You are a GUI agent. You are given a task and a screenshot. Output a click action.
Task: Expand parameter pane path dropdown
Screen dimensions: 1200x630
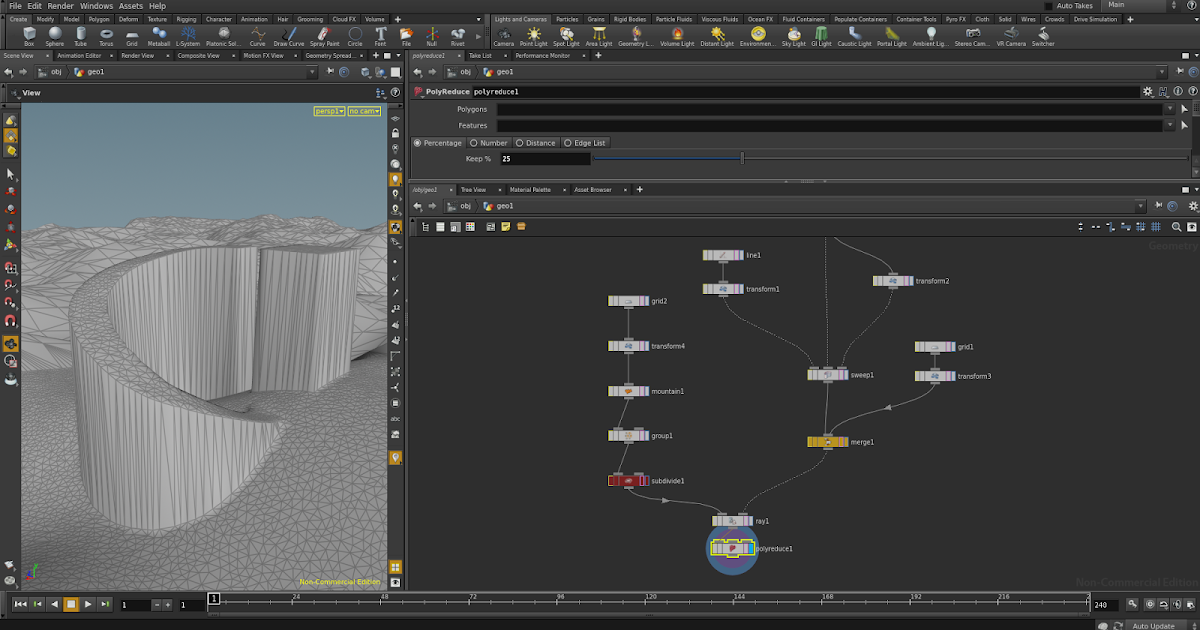[x=1161, y=72]
